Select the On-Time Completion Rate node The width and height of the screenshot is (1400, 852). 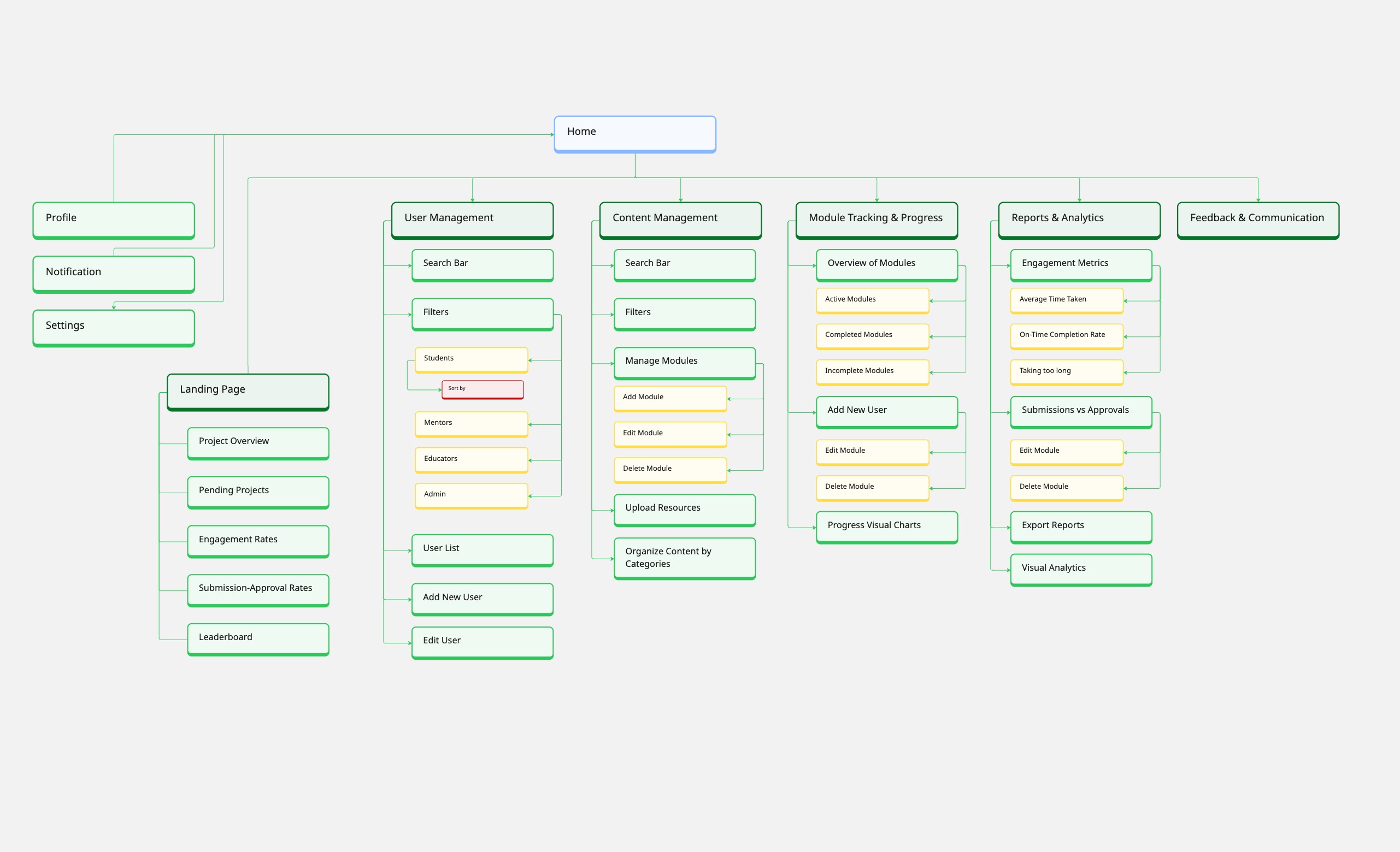(x=1067, y=336)
